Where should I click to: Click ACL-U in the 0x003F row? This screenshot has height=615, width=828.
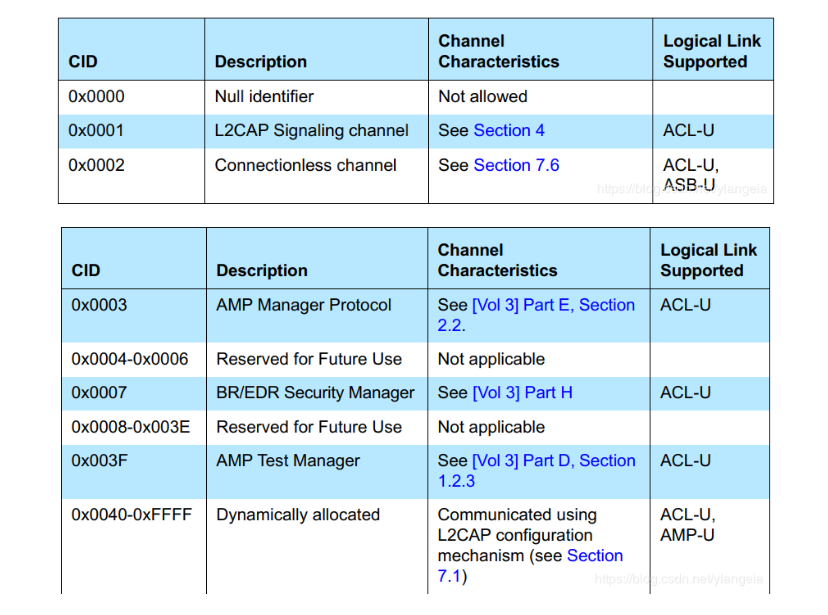(x=685, y=461)
